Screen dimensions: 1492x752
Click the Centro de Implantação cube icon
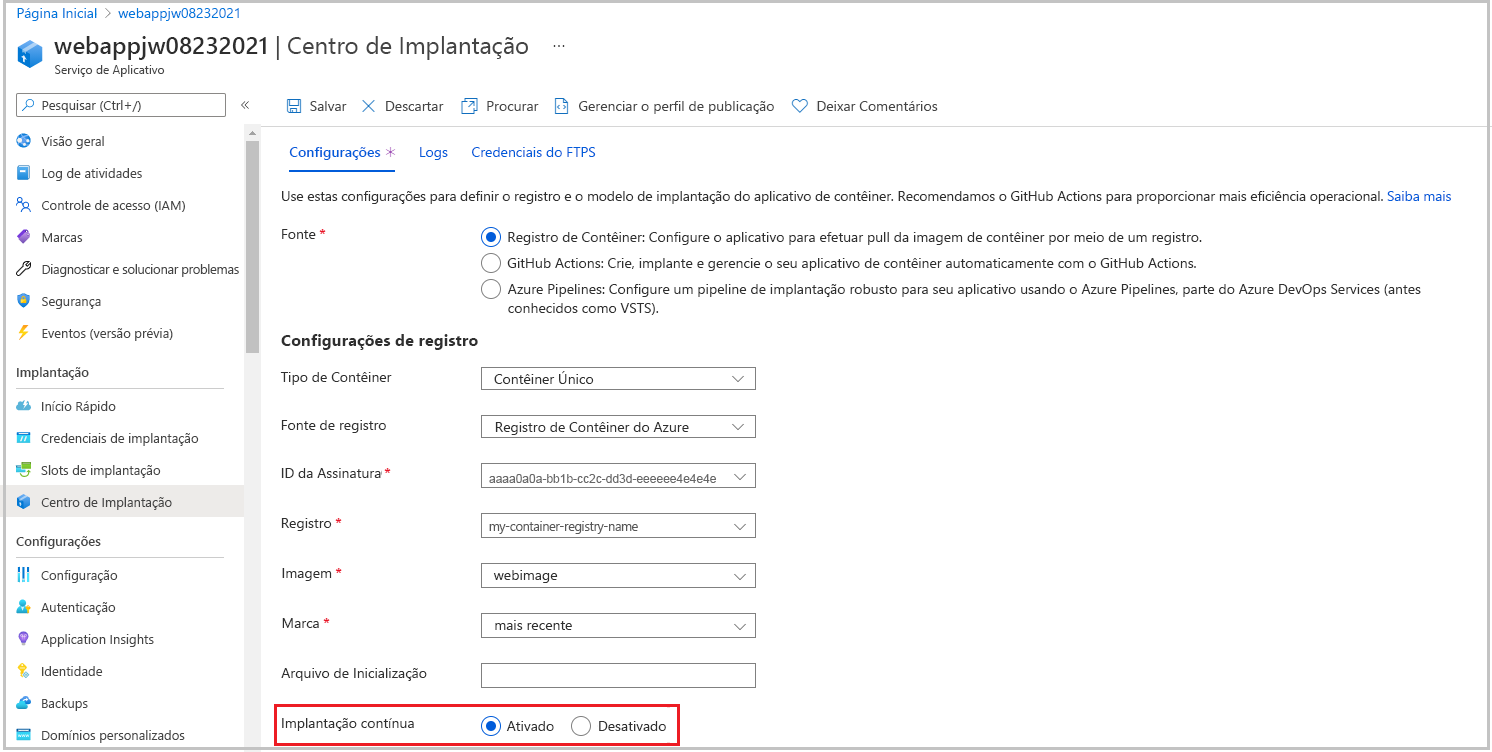(x=24, y=502)
